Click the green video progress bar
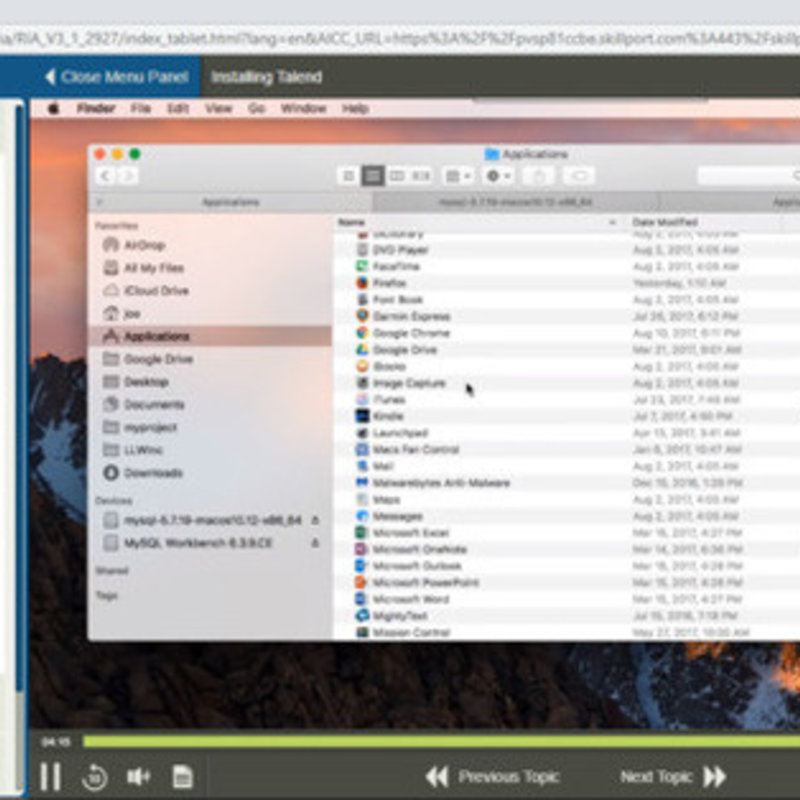 pyautogui.click(x=441, y=741)
